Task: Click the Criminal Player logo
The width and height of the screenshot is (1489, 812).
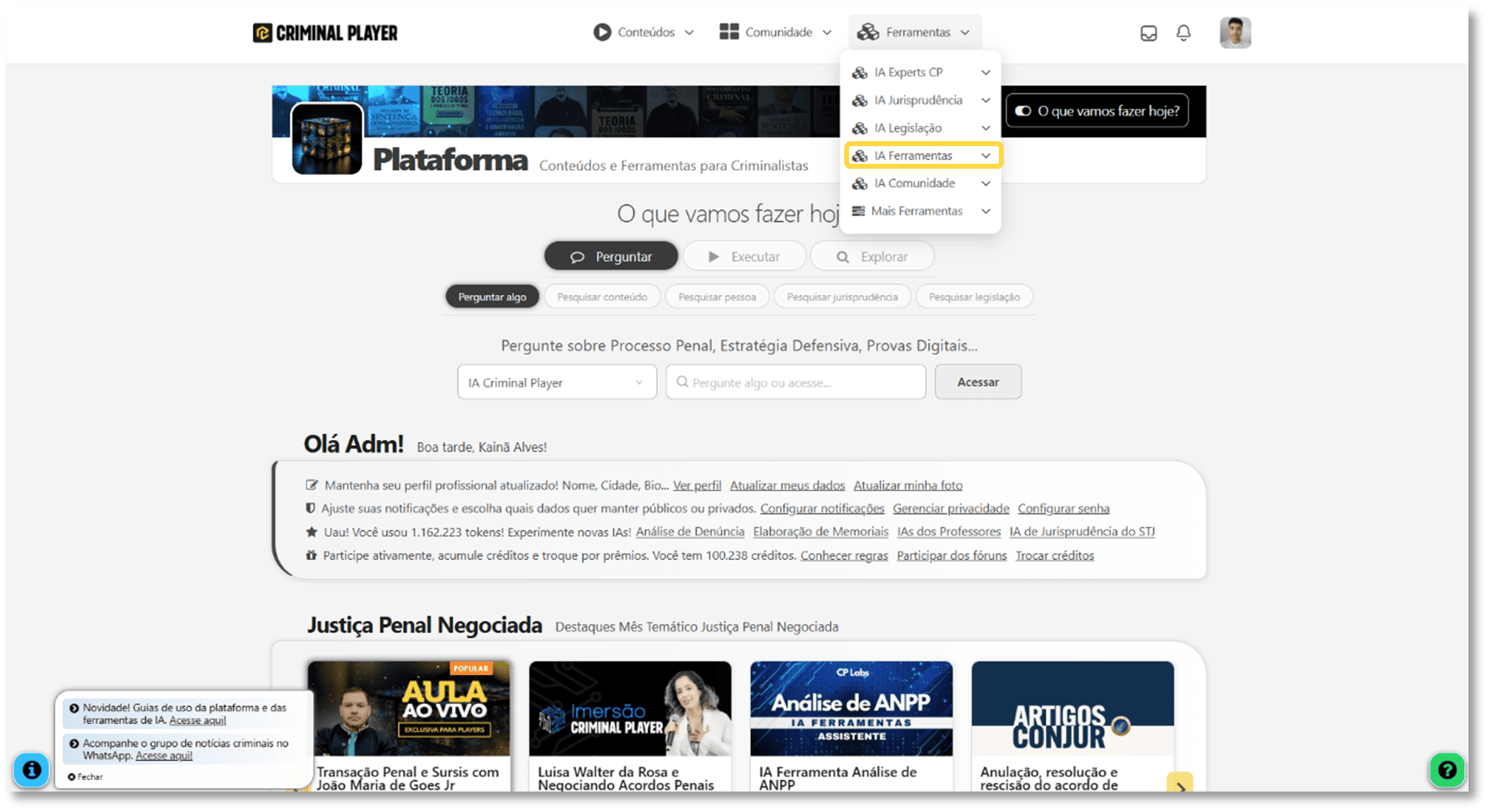Action: pos(326,33)
